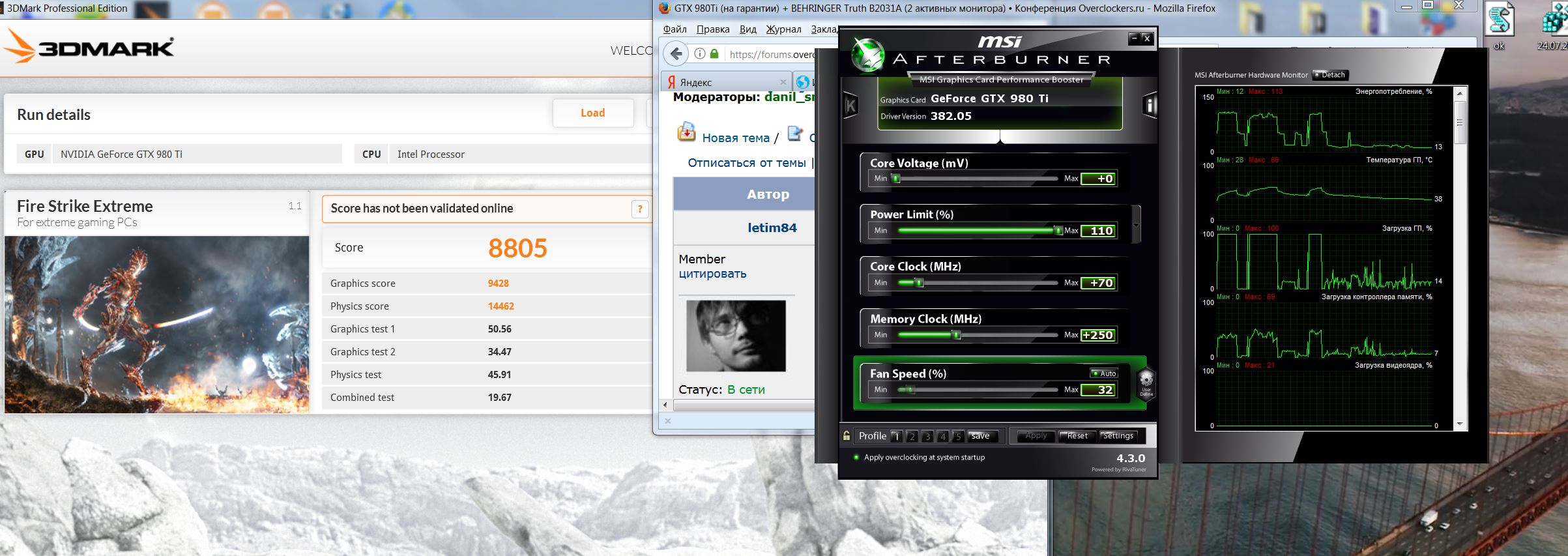Click the Firefox address bar URL

772,54
